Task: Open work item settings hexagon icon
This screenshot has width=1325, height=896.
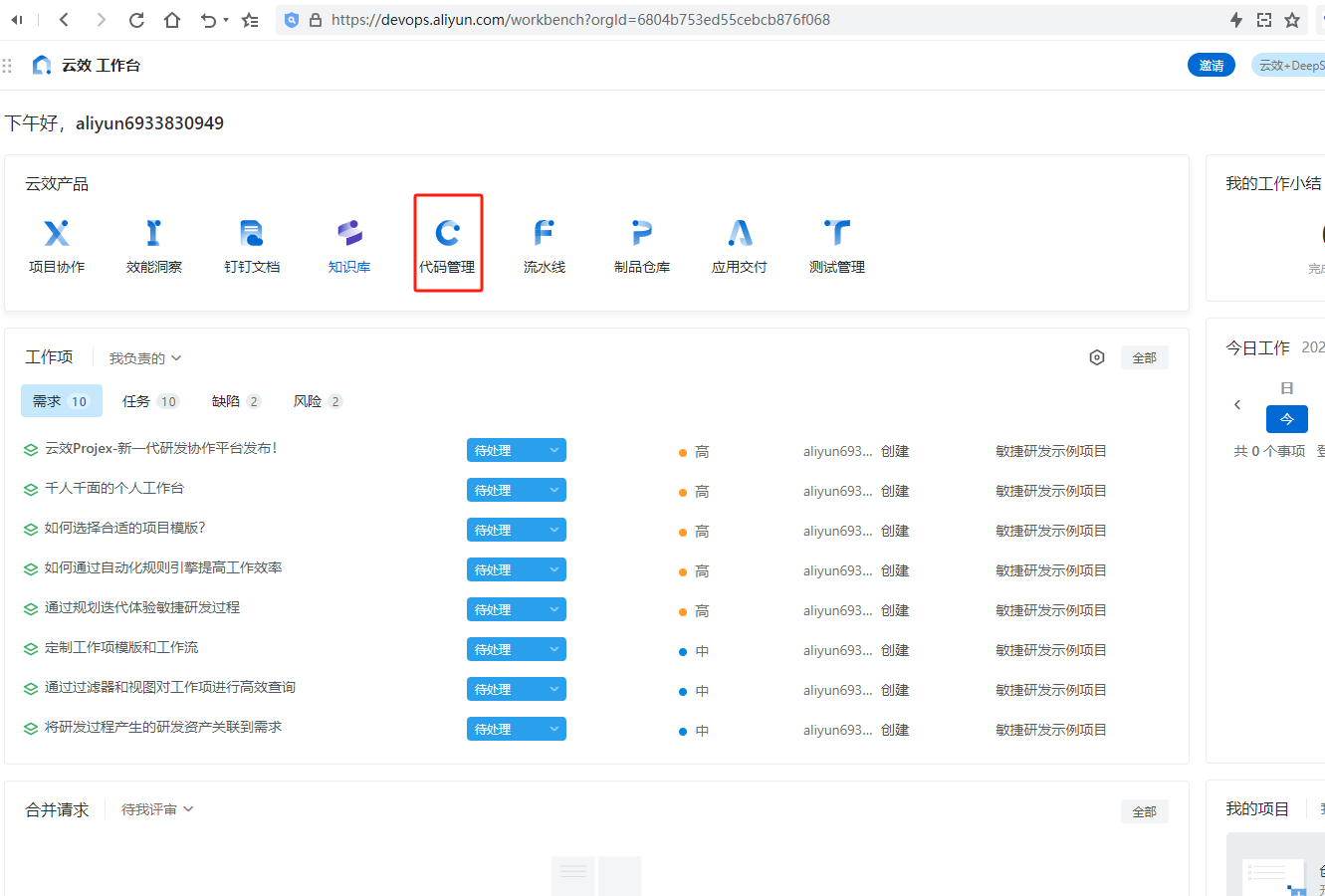Action: pyautogui.click(x=1097, y=357)
